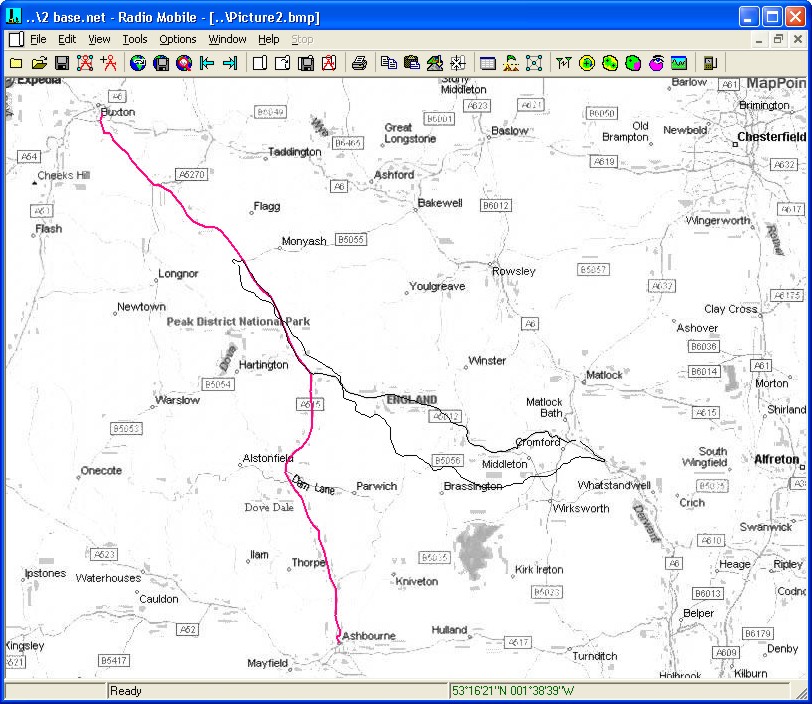This screenshot has height=704, width=812.
Task: Open the Edit menu
Action: [x=67, y=39]
